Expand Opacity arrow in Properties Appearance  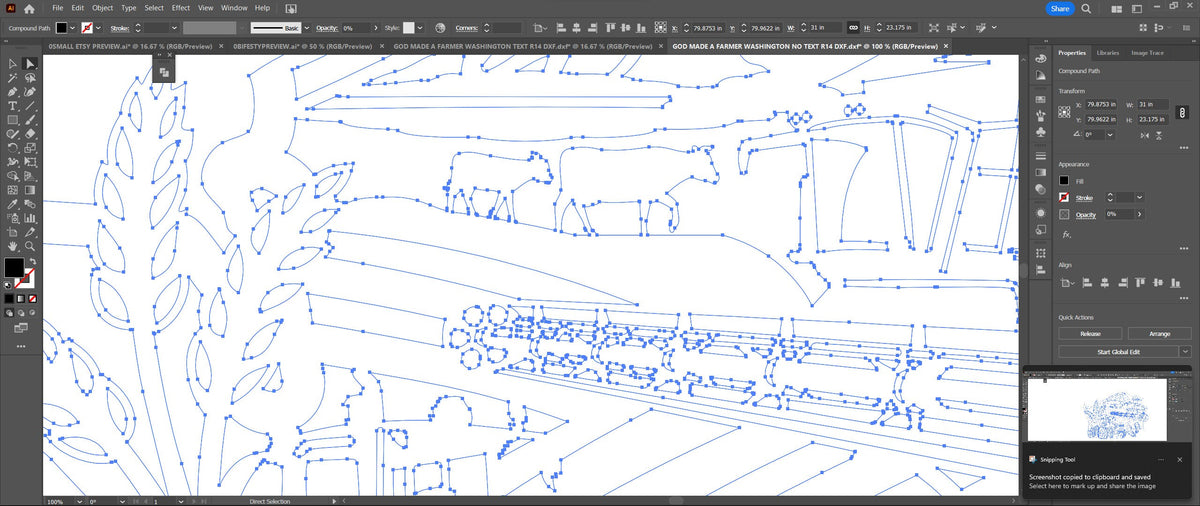coord(1138,214)
